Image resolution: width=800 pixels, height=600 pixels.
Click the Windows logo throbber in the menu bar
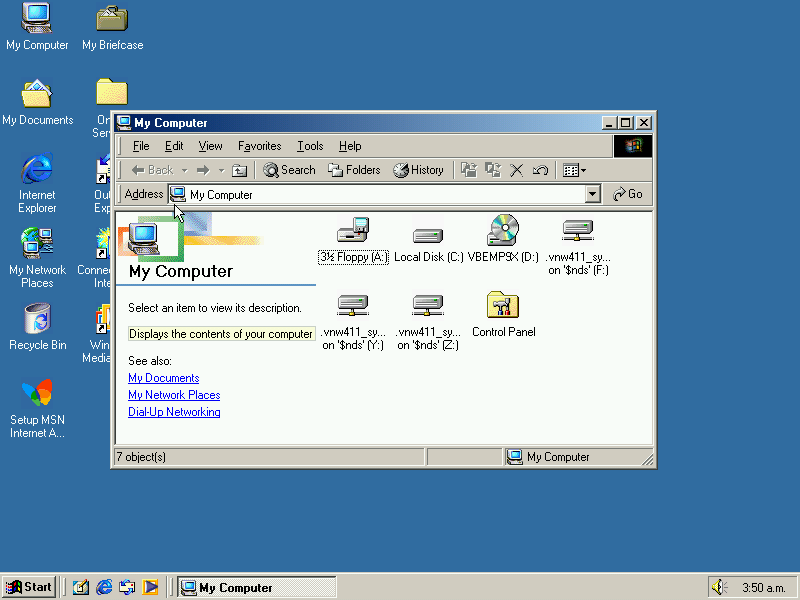[x=632, y=146]
